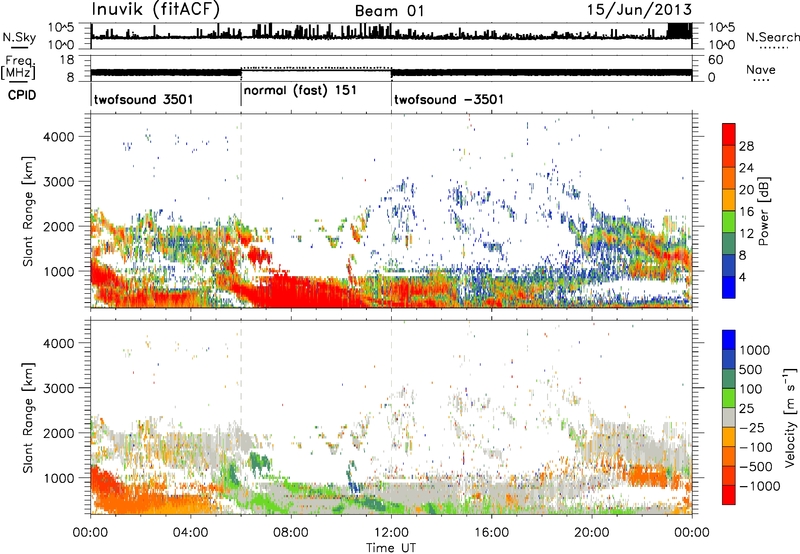Click the dotted Nave line in the frequency panel
This screenshot has width=800, height=554.
point(316,67)
